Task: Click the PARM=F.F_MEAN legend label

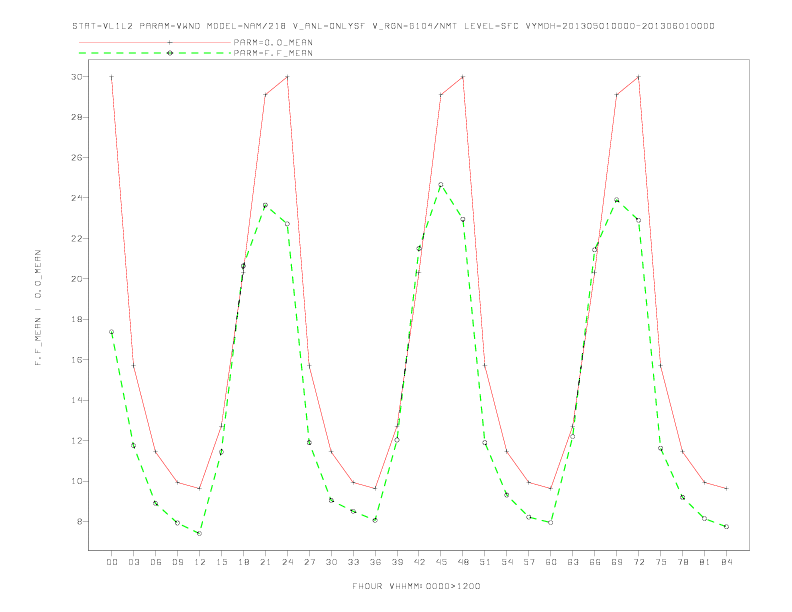Action: point(273,53)
